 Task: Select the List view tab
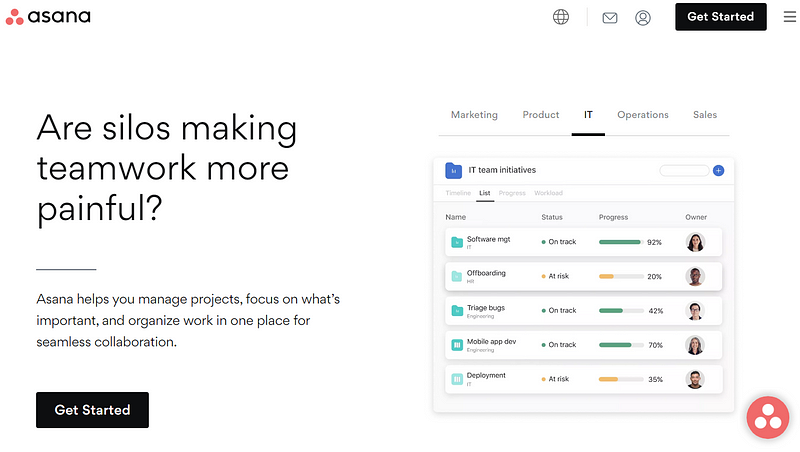[485, 193]
